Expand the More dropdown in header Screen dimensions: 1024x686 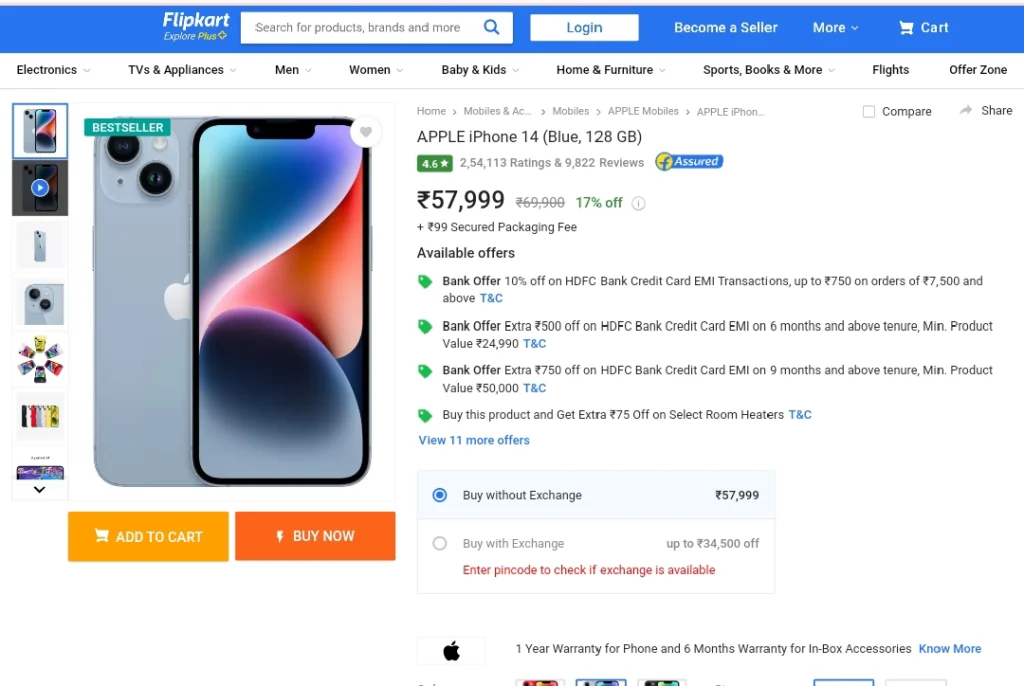pos(835,28)
